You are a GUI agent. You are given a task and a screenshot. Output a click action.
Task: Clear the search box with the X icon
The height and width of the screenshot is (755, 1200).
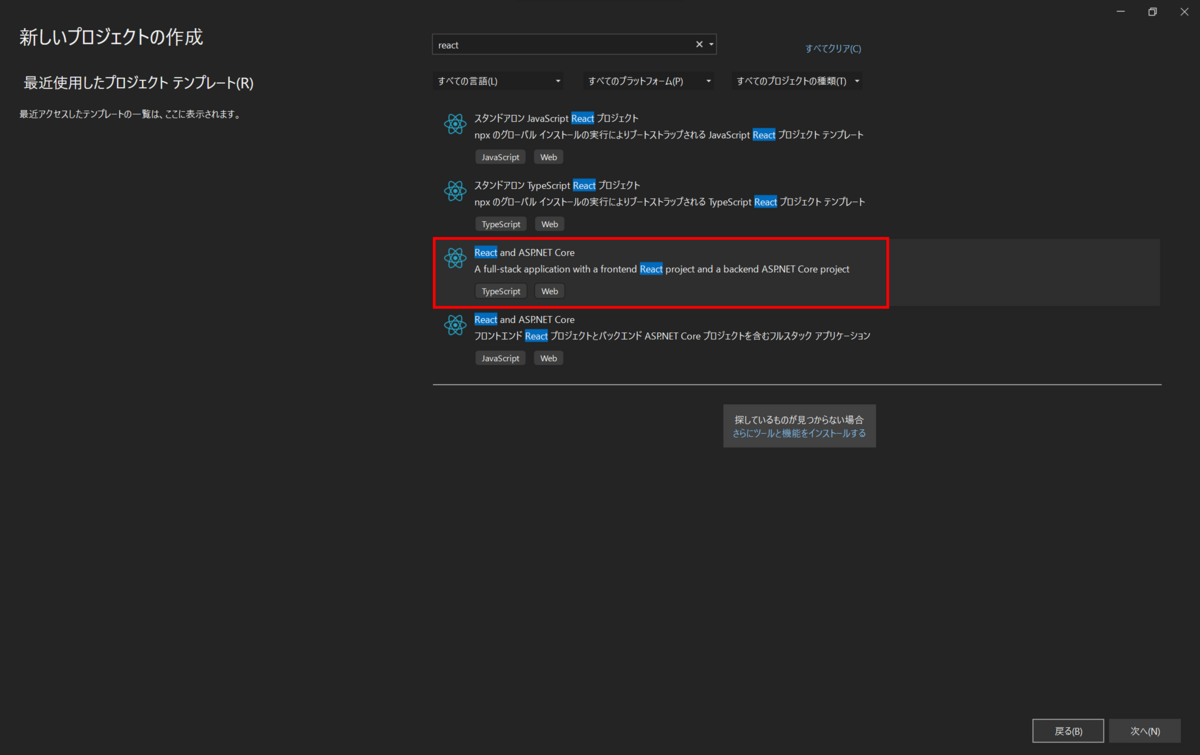tap(699, 44)
